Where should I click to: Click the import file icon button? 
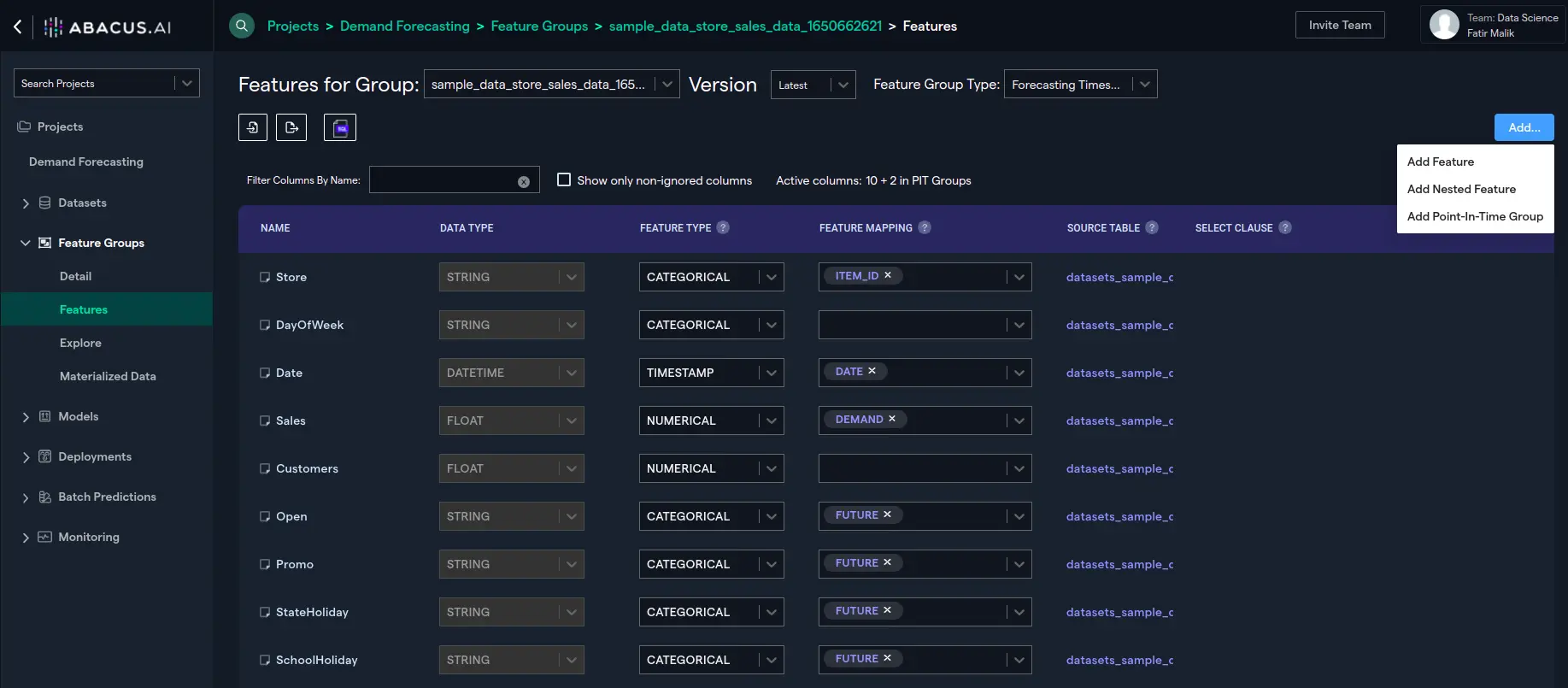click(x=253, y=127)
